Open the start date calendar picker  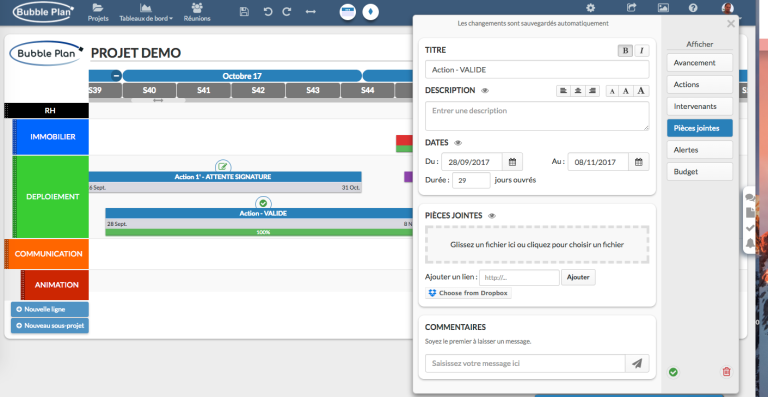point(512,162)
